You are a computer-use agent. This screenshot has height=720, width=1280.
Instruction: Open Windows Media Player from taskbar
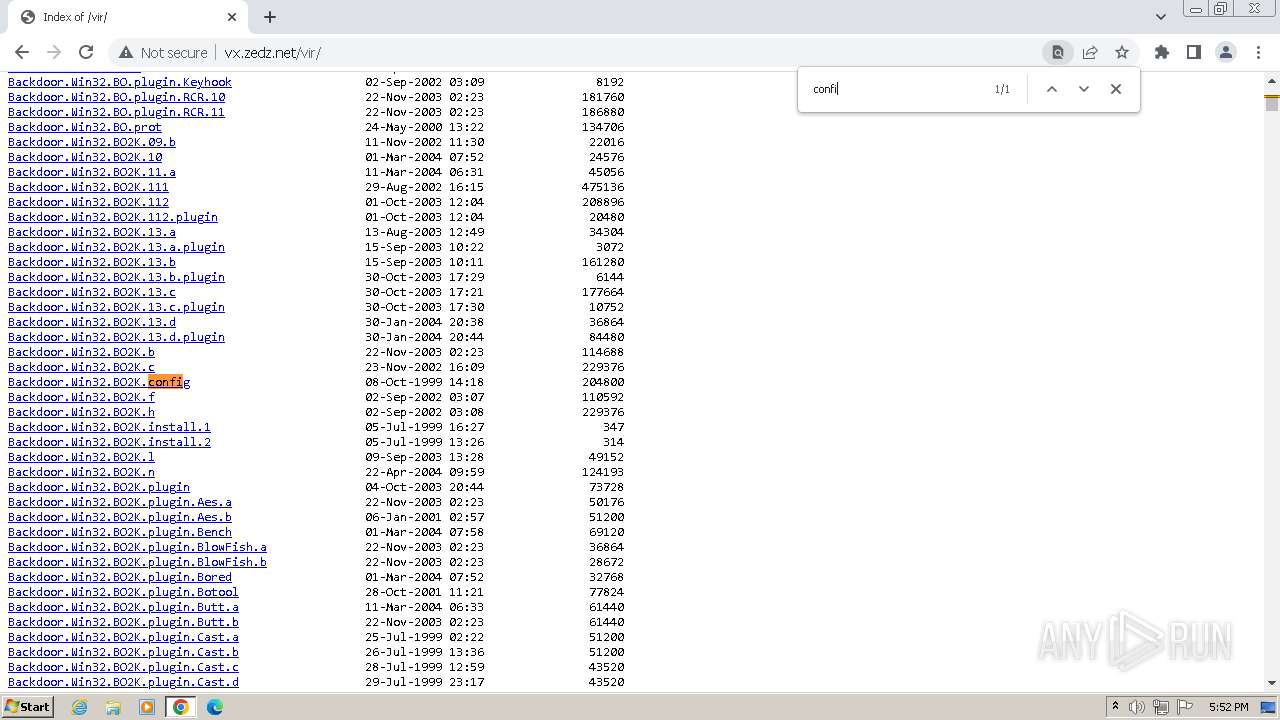pos(147,707)
